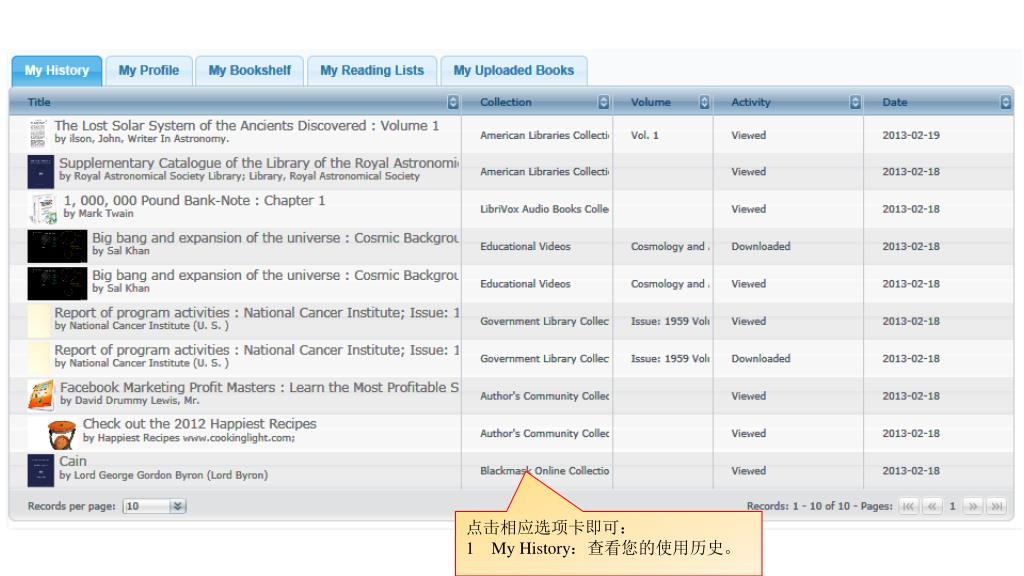Open the Cain book title
This screenshot has height=576, width=1024.
(72, 461)
